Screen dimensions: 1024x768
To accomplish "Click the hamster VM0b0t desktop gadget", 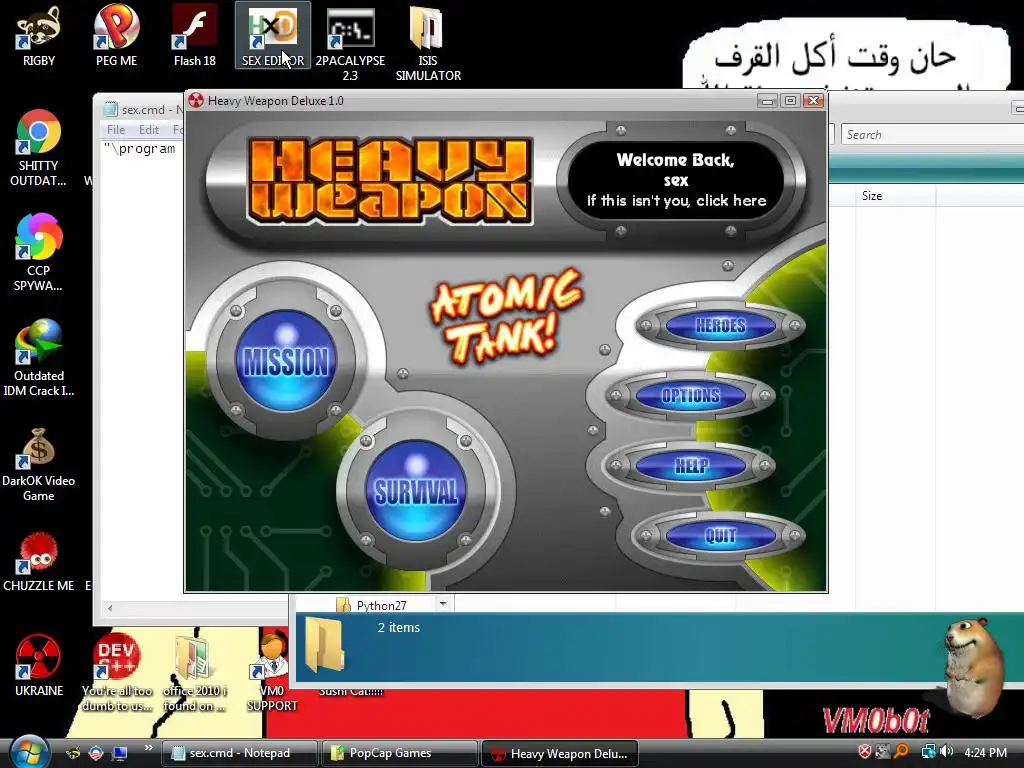I will point(974,666).
